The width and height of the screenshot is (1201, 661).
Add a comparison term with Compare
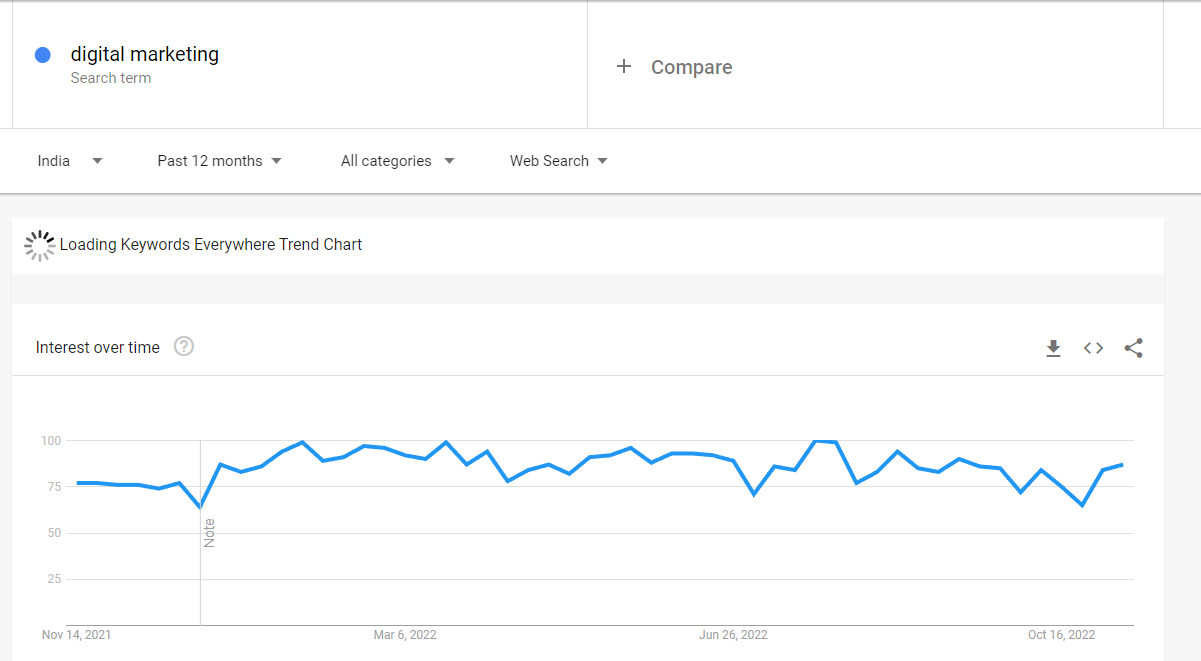(692, 67)
